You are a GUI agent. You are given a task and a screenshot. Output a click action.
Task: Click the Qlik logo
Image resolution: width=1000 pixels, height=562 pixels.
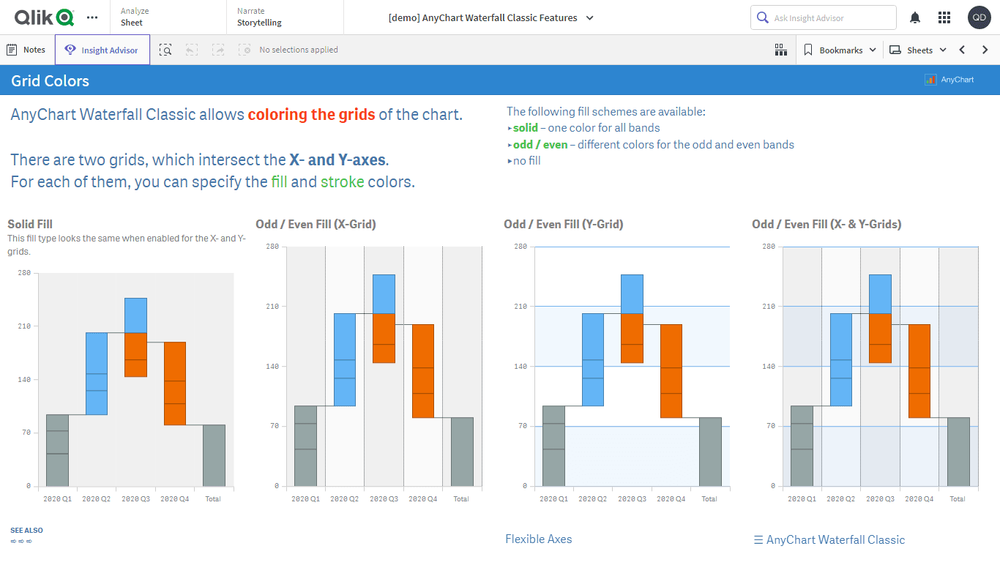click(x=44, y=17)
